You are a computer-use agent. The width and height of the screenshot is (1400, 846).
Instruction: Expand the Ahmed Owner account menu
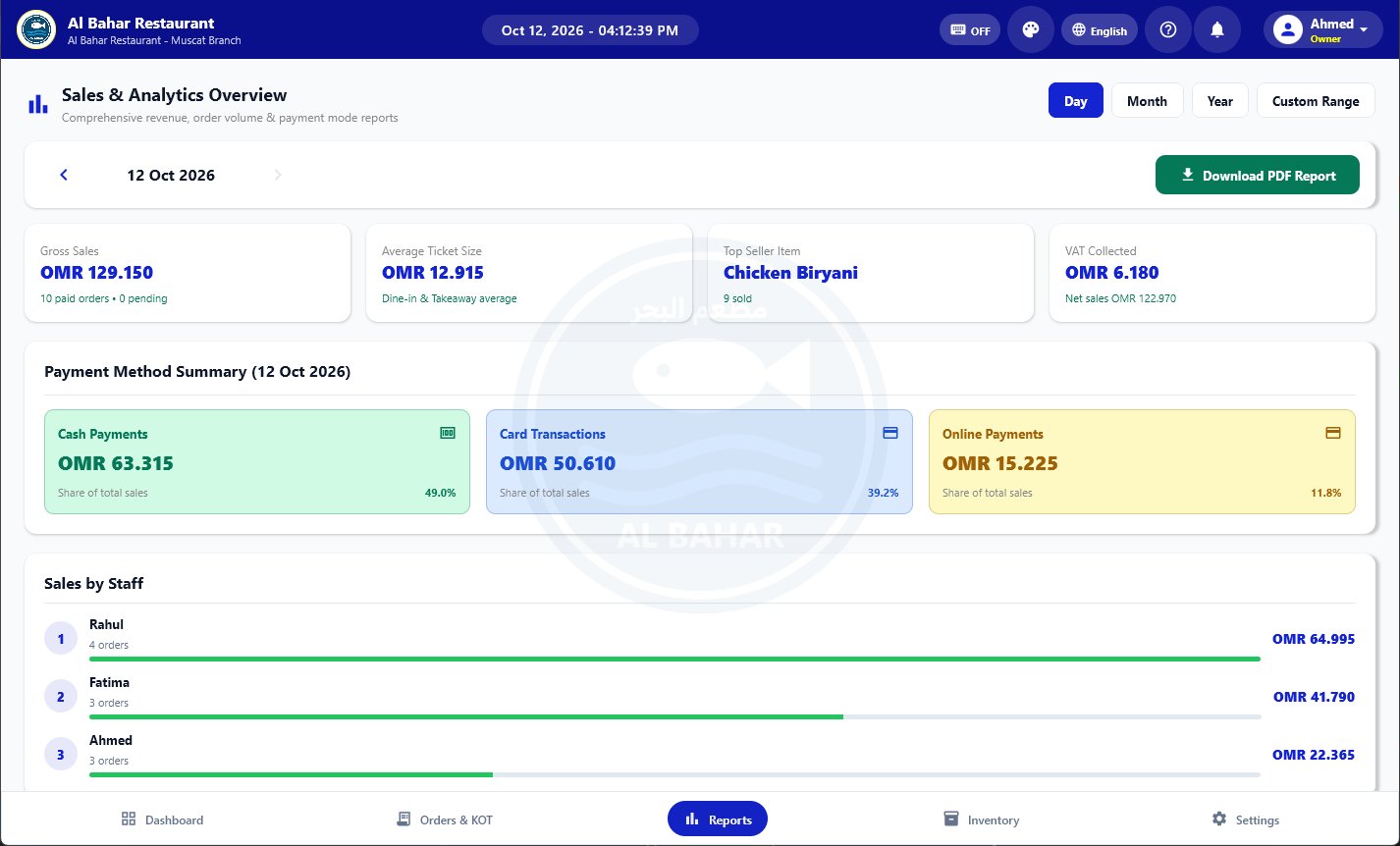coord(1322,29)
